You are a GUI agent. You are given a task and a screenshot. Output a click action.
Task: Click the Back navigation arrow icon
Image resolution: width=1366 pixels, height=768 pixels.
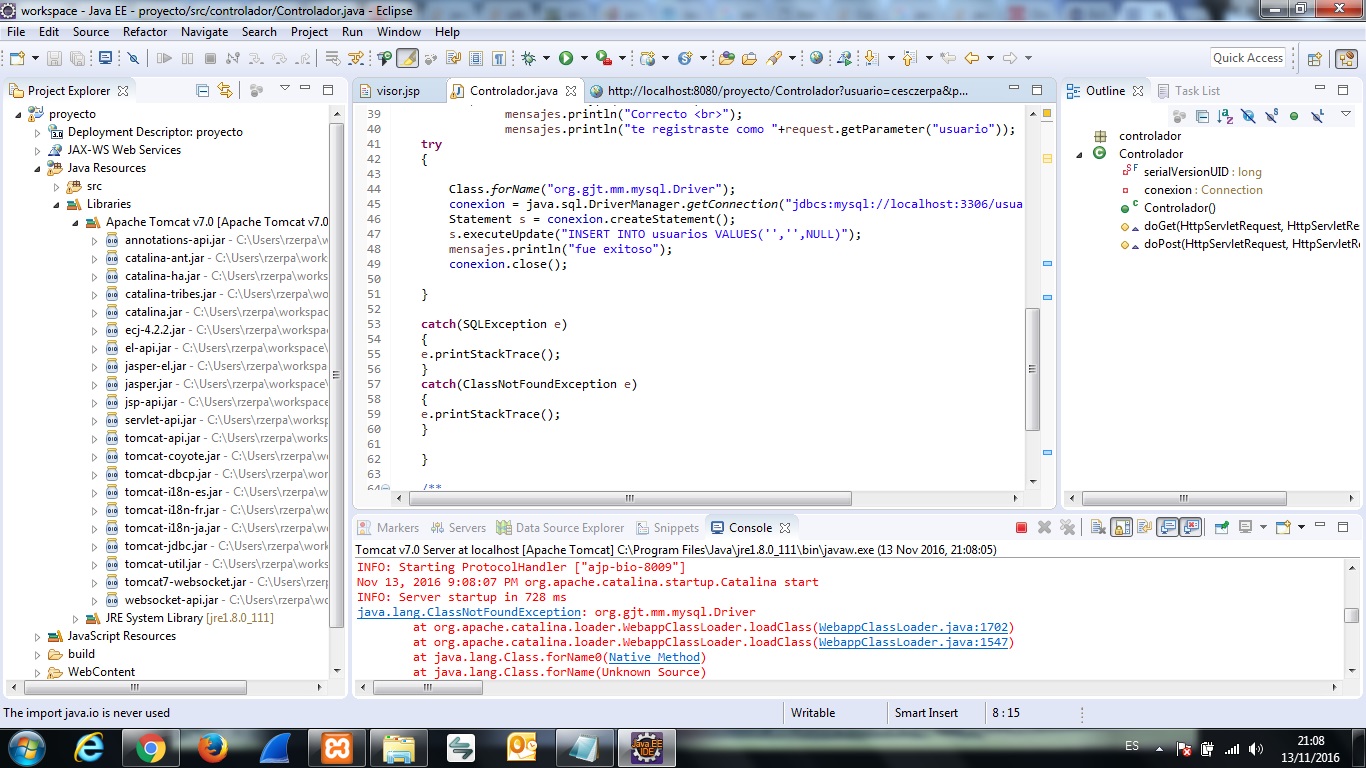[972, 58]
